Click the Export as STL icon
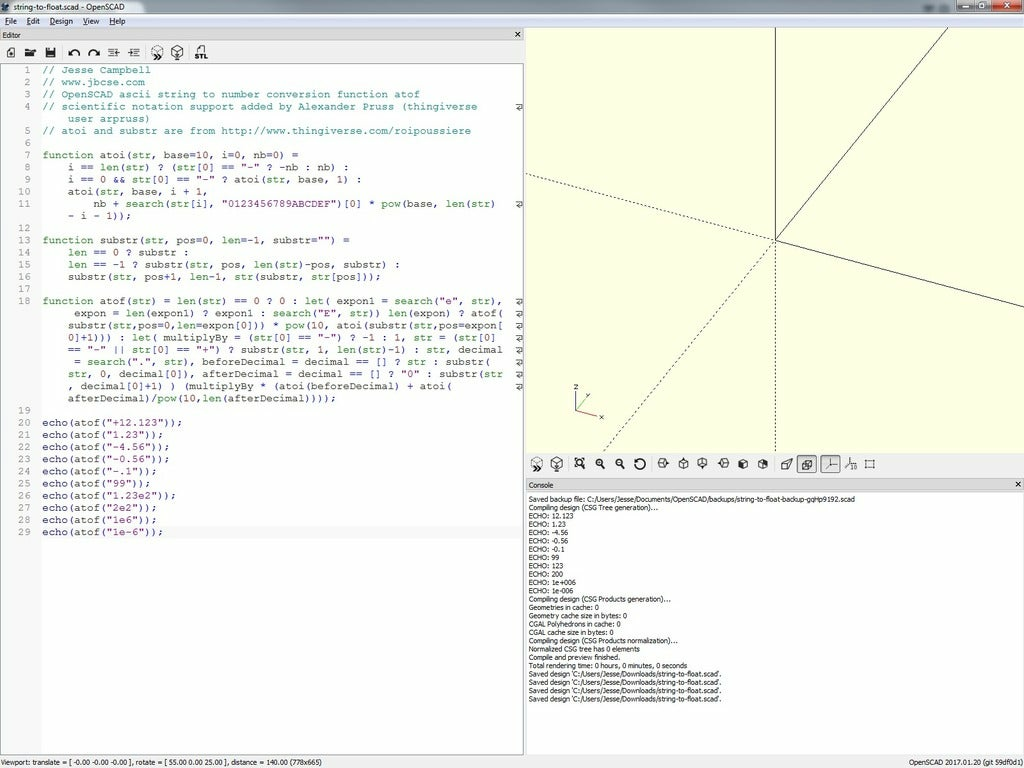 pyautogui.click(x=201, y=52)
